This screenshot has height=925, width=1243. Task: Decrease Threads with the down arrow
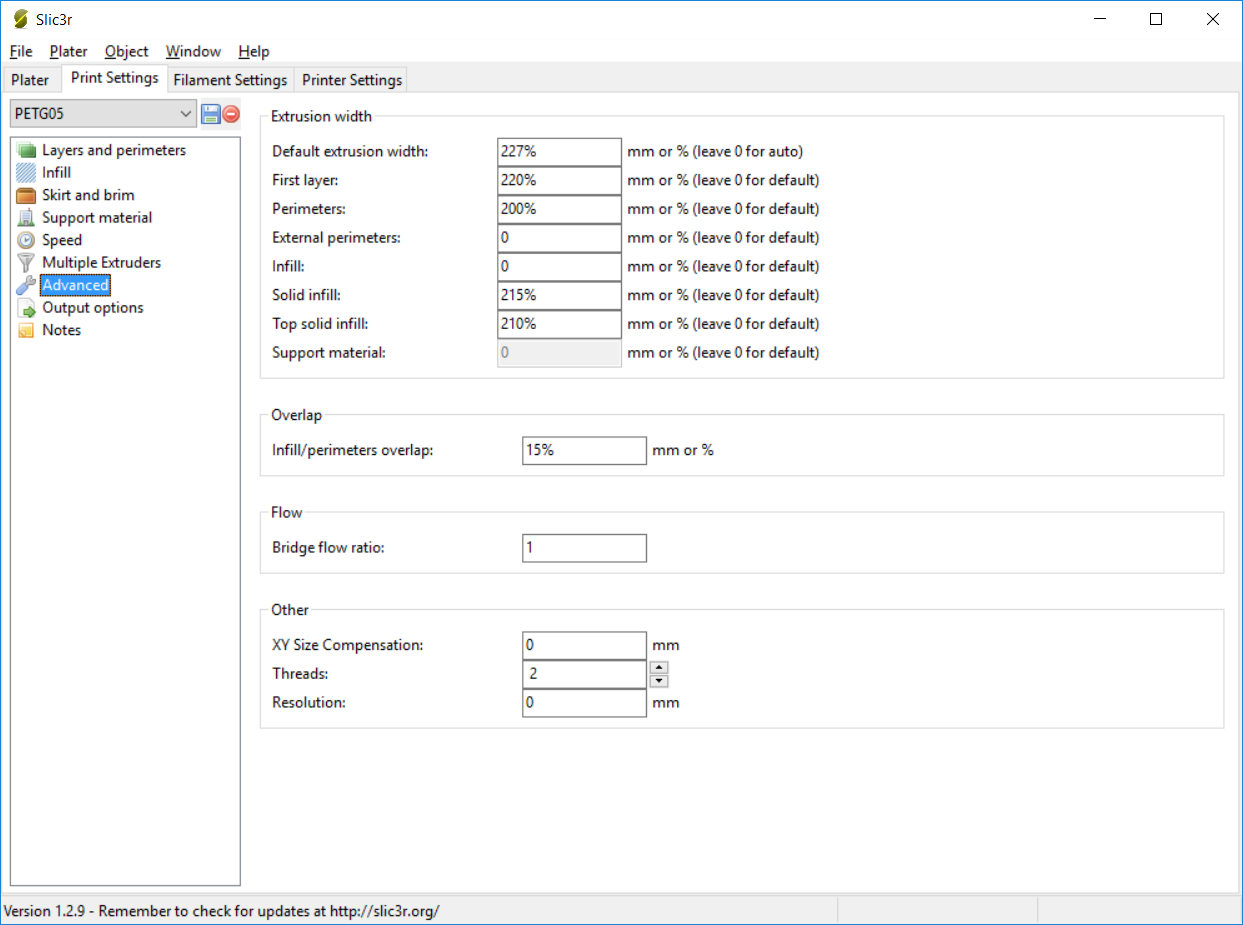pyautogui.click(x=659, y=681)
